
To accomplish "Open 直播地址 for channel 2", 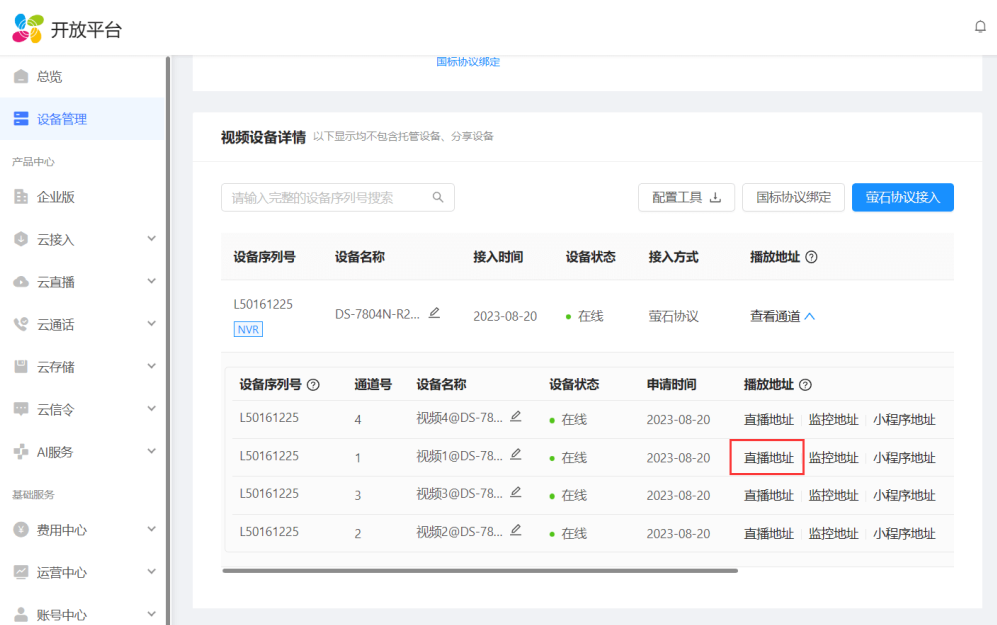I will (x=769, y=533).
